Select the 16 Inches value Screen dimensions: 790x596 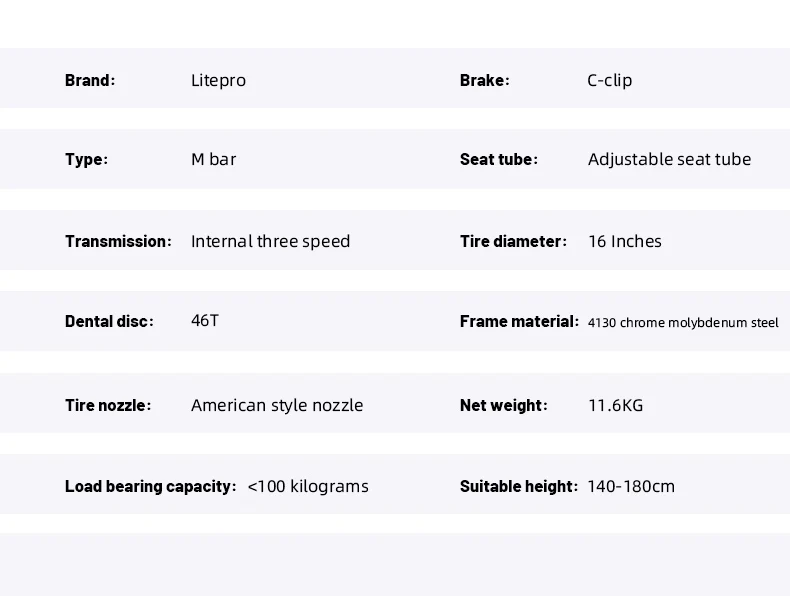point(624,241)
